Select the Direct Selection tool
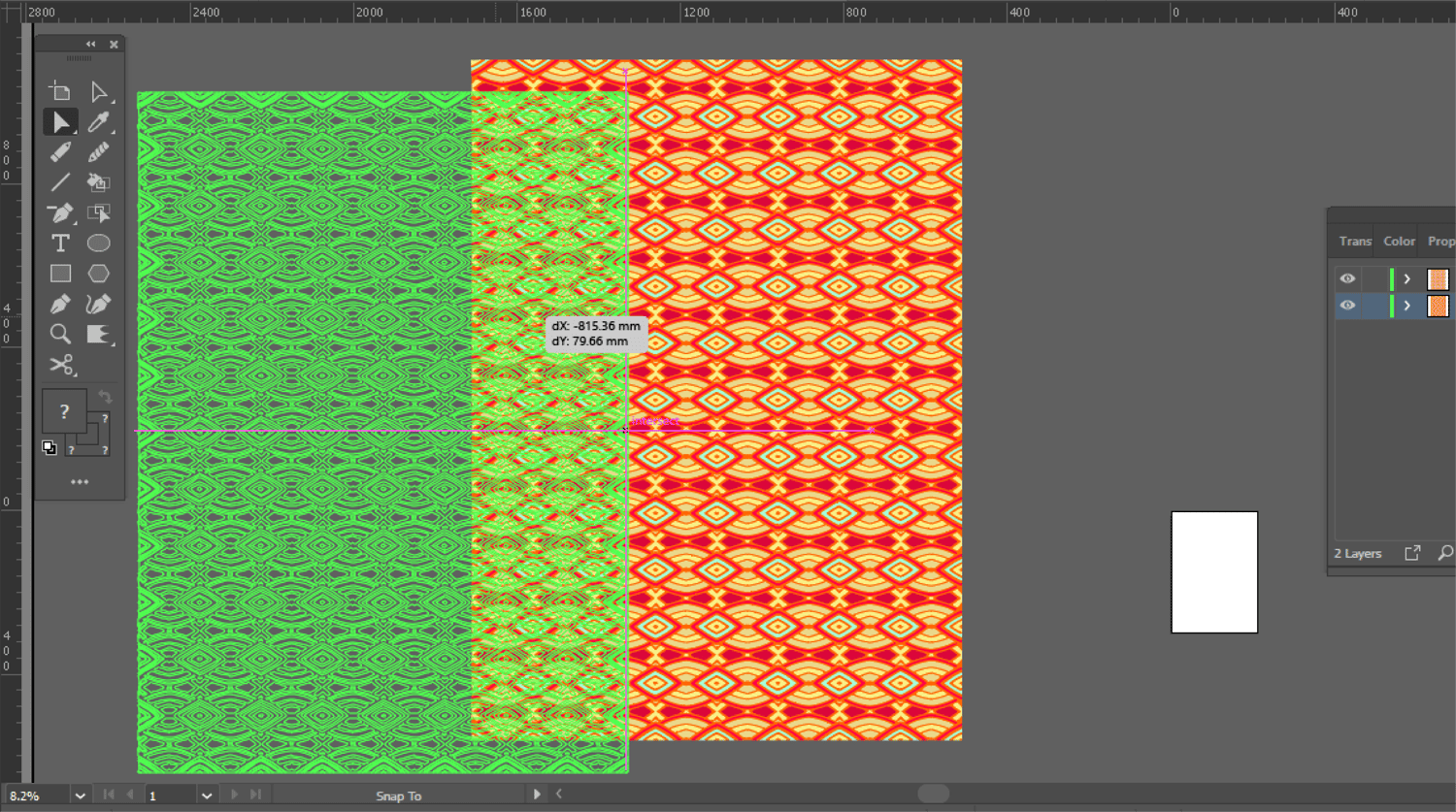This screenshot has width=1456, height=812. click(x=98, y=91)
